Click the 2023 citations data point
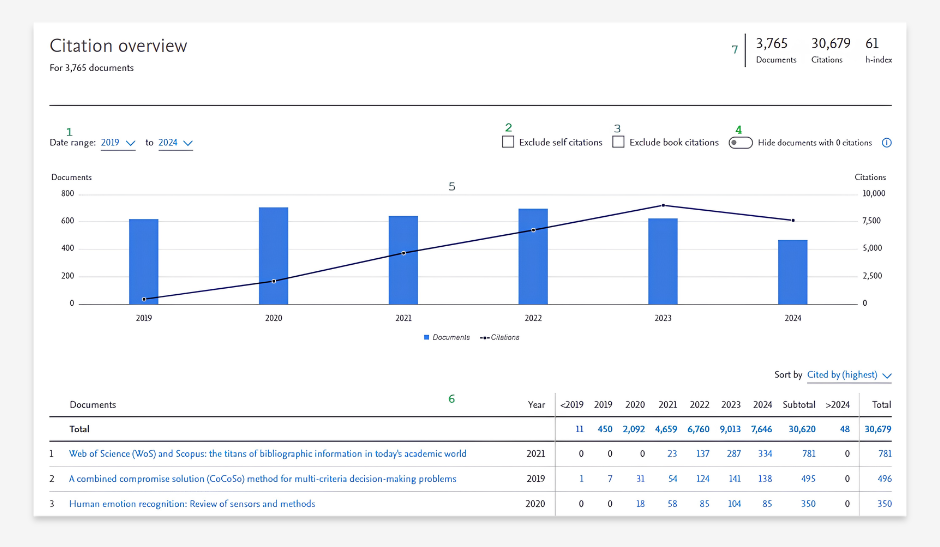 [x=663, y=205]
